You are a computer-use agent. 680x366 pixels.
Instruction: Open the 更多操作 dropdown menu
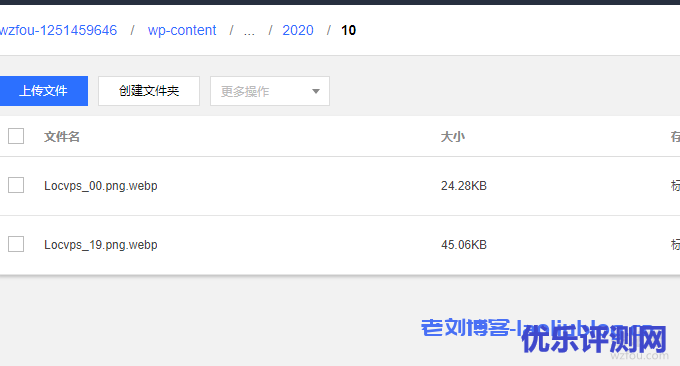(x=270, y=91)
